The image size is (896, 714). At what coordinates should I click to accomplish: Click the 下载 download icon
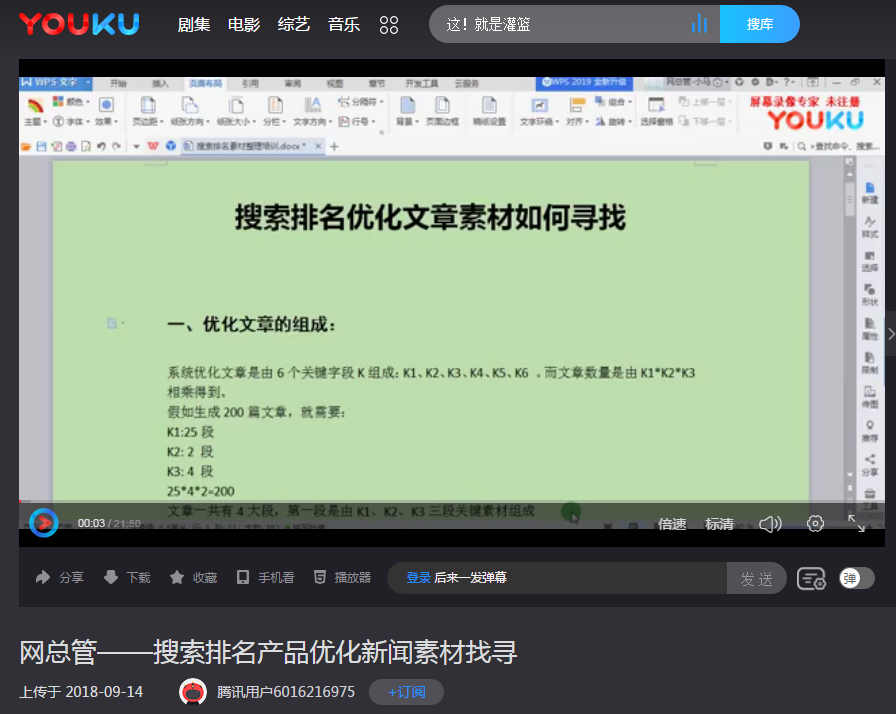pos(111,577)
